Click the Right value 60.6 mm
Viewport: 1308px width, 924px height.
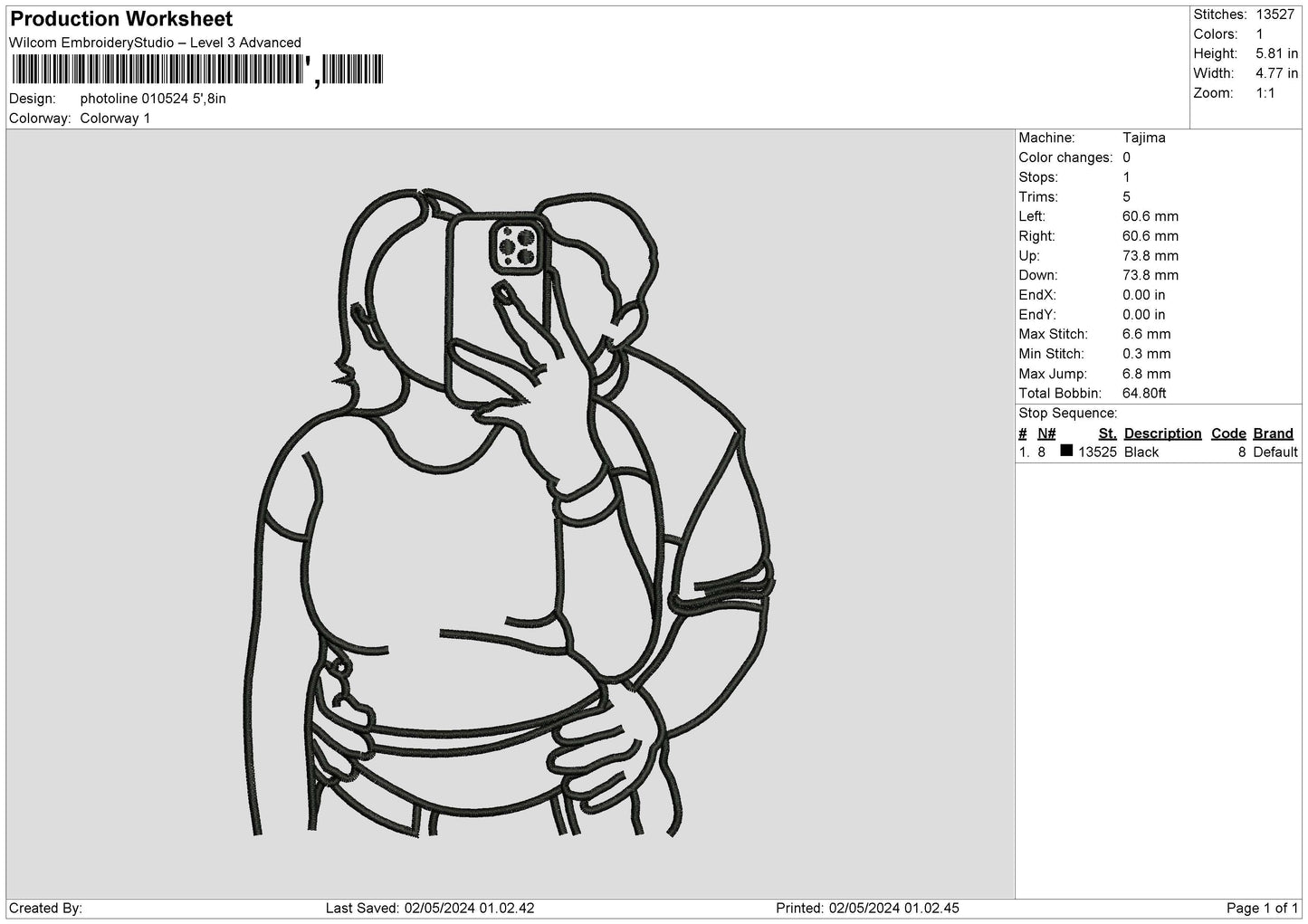[x=1150, y=236]
